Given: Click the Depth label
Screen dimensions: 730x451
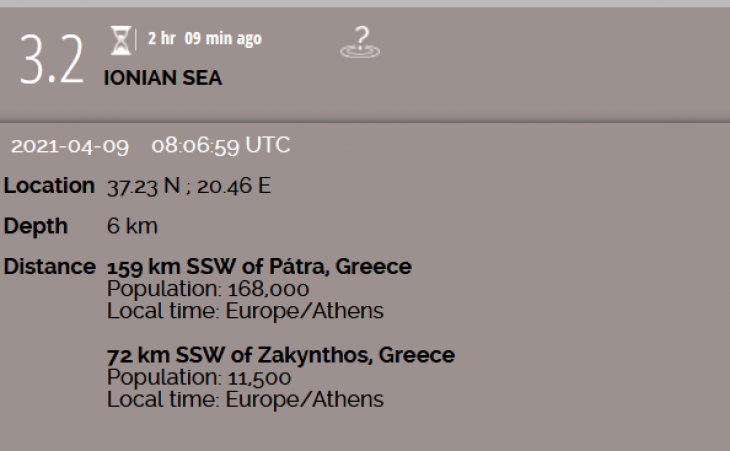Looking at the screenshot, I should click(x=36, y=226).
